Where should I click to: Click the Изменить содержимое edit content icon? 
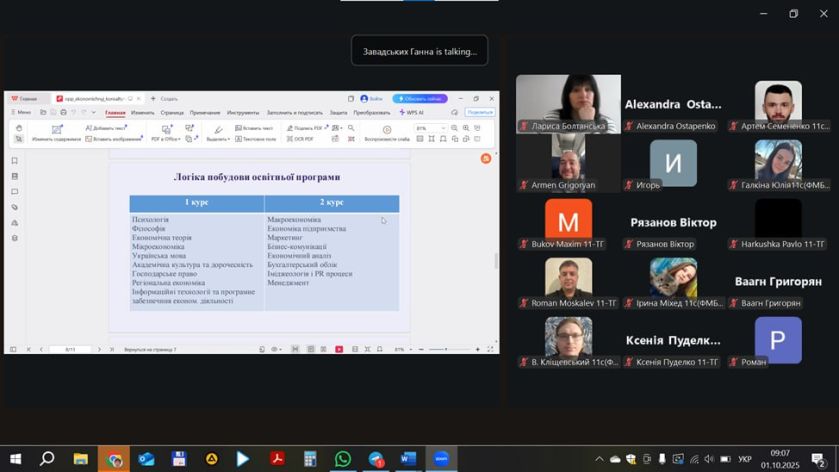pos(56,130)
